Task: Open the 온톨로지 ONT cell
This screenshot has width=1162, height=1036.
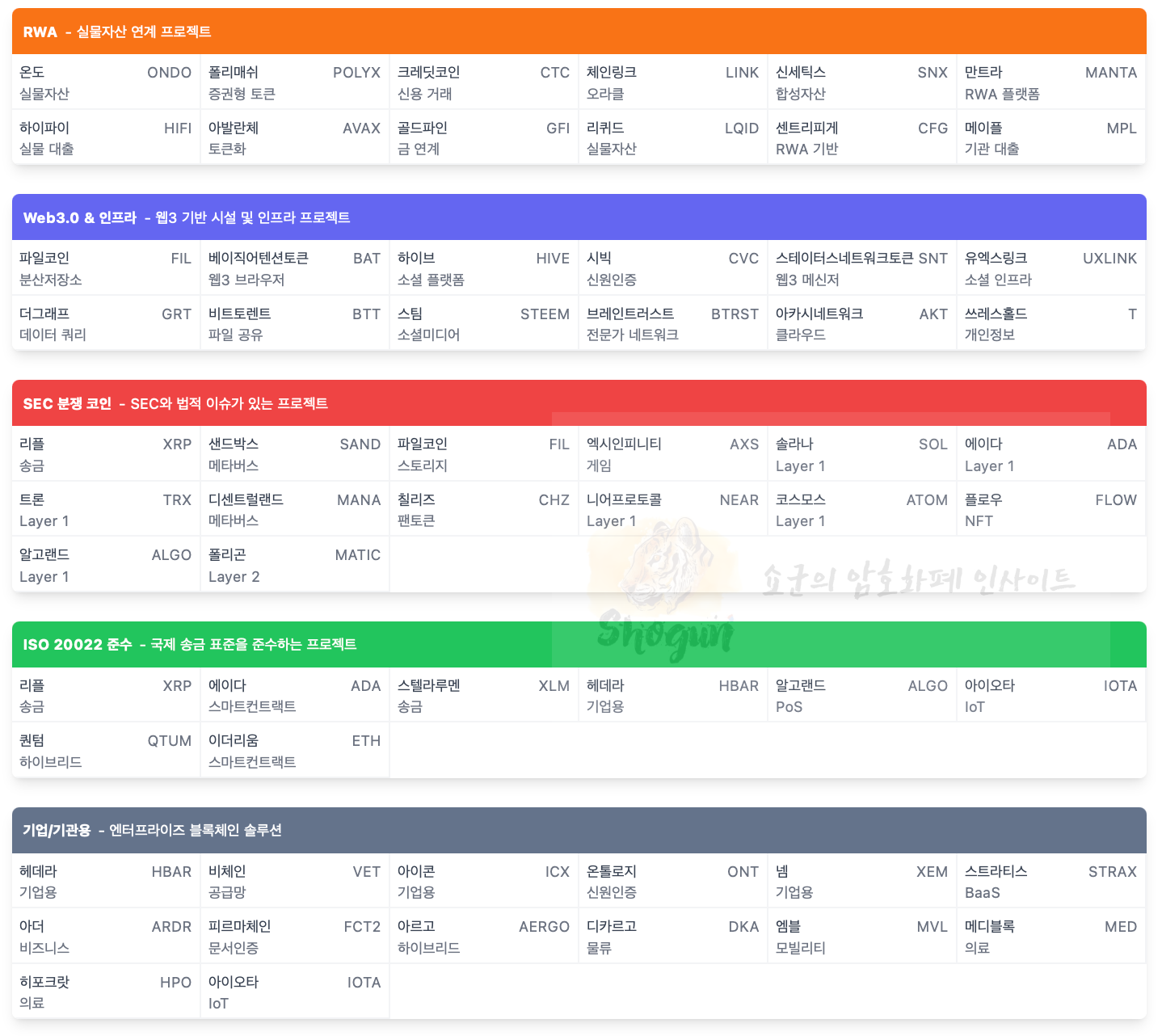Action: (673, 881)
